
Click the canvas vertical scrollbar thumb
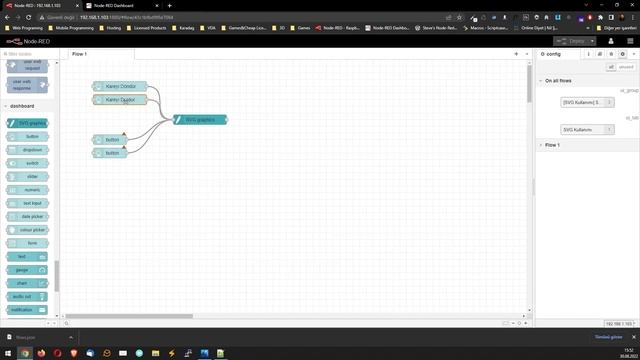coord(529,84)
